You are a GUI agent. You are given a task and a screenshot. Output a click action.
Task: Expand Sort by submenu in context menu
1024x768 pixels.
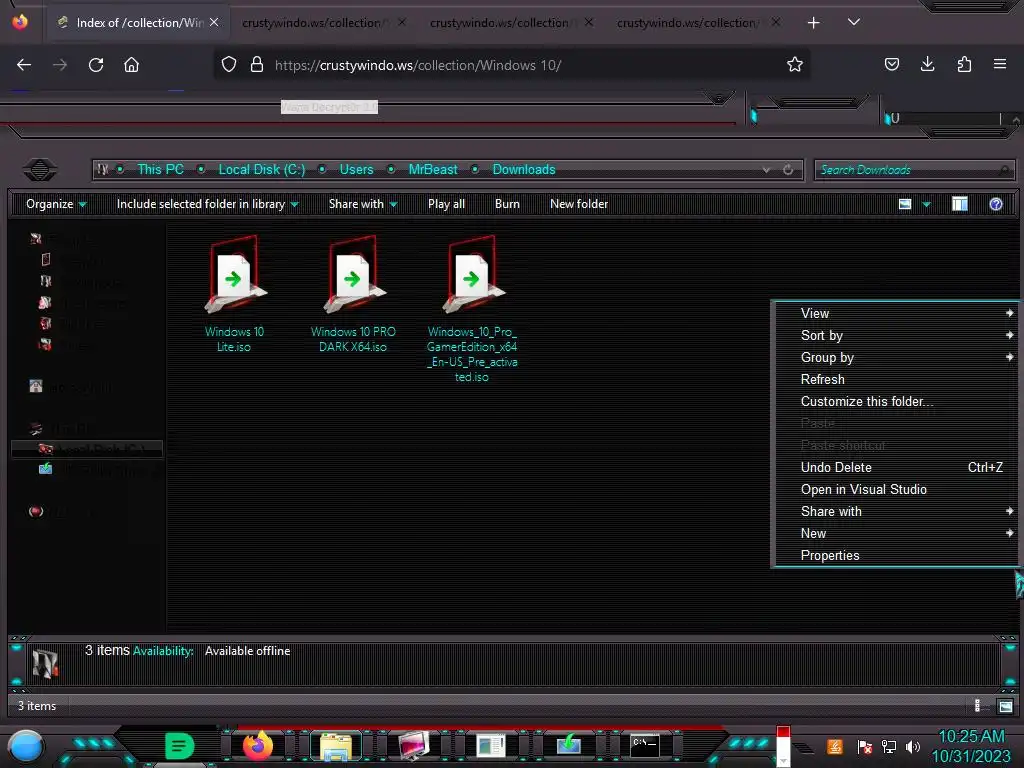896,336
